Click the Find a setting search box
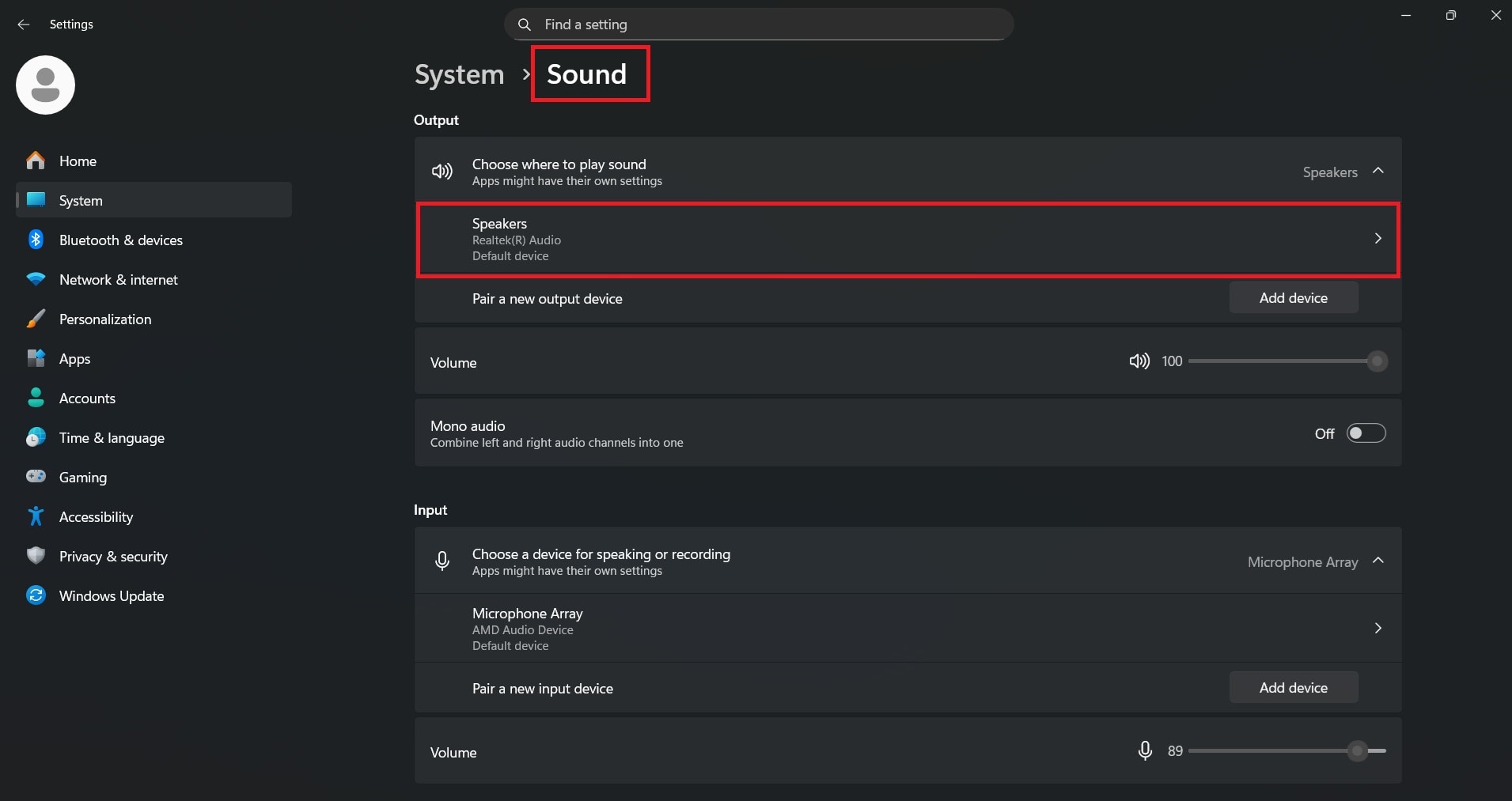Viewport: 1512px width, 801px height. pos(758,25)
